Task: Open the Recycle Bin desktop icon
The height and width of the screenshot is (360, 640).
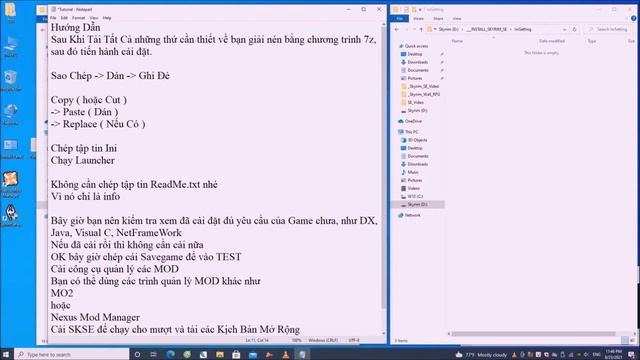Action: pos(11,80)
